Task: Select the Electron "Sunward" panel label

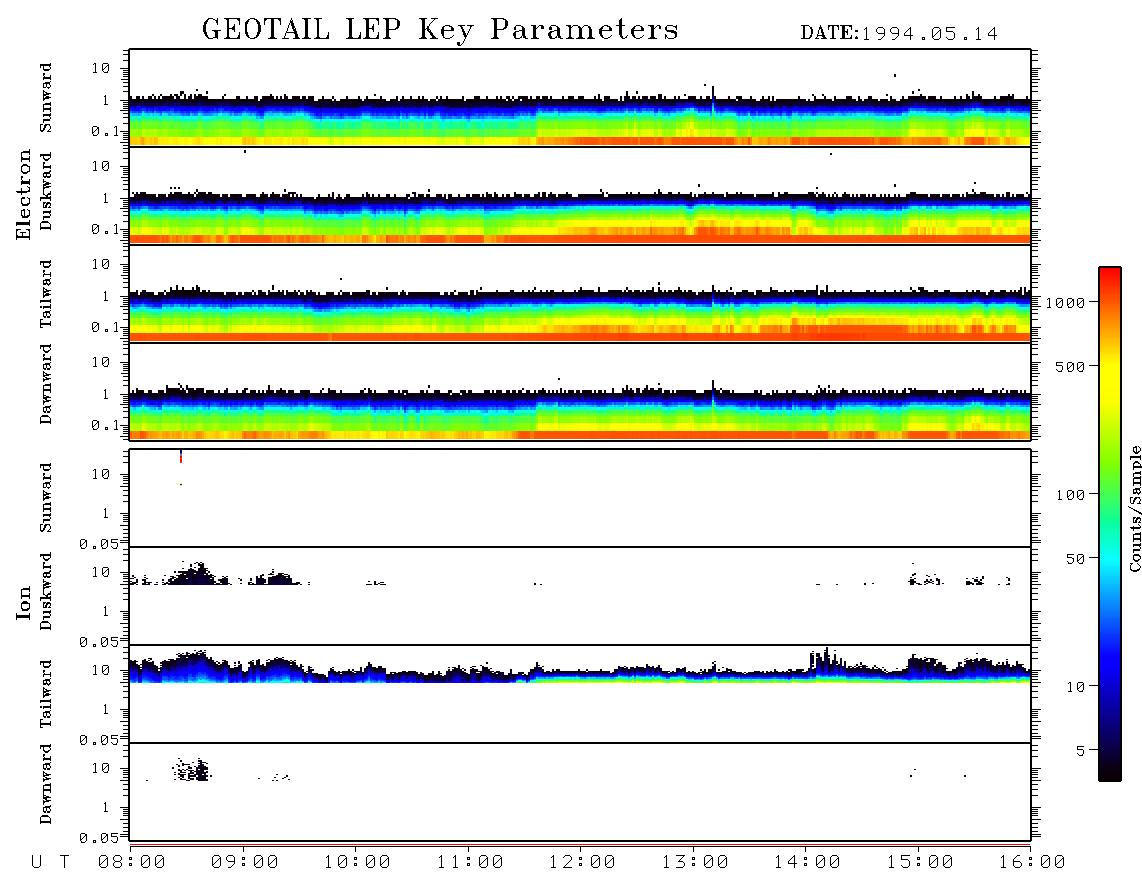Action: (x=46, y=98)
